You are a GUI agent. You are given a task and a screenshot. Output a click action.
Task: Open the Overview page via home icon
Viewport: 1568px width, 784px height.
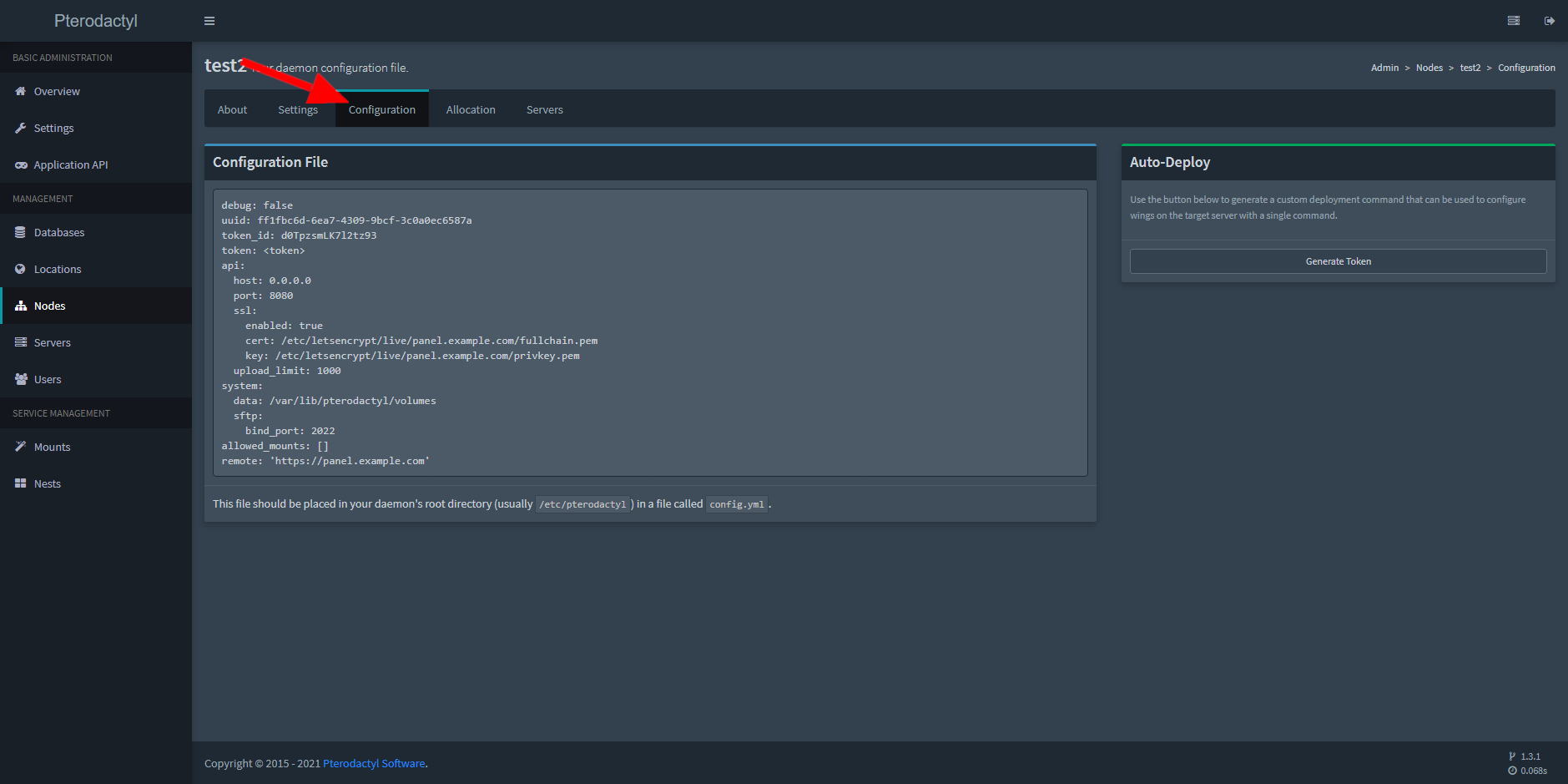point(20,91)
